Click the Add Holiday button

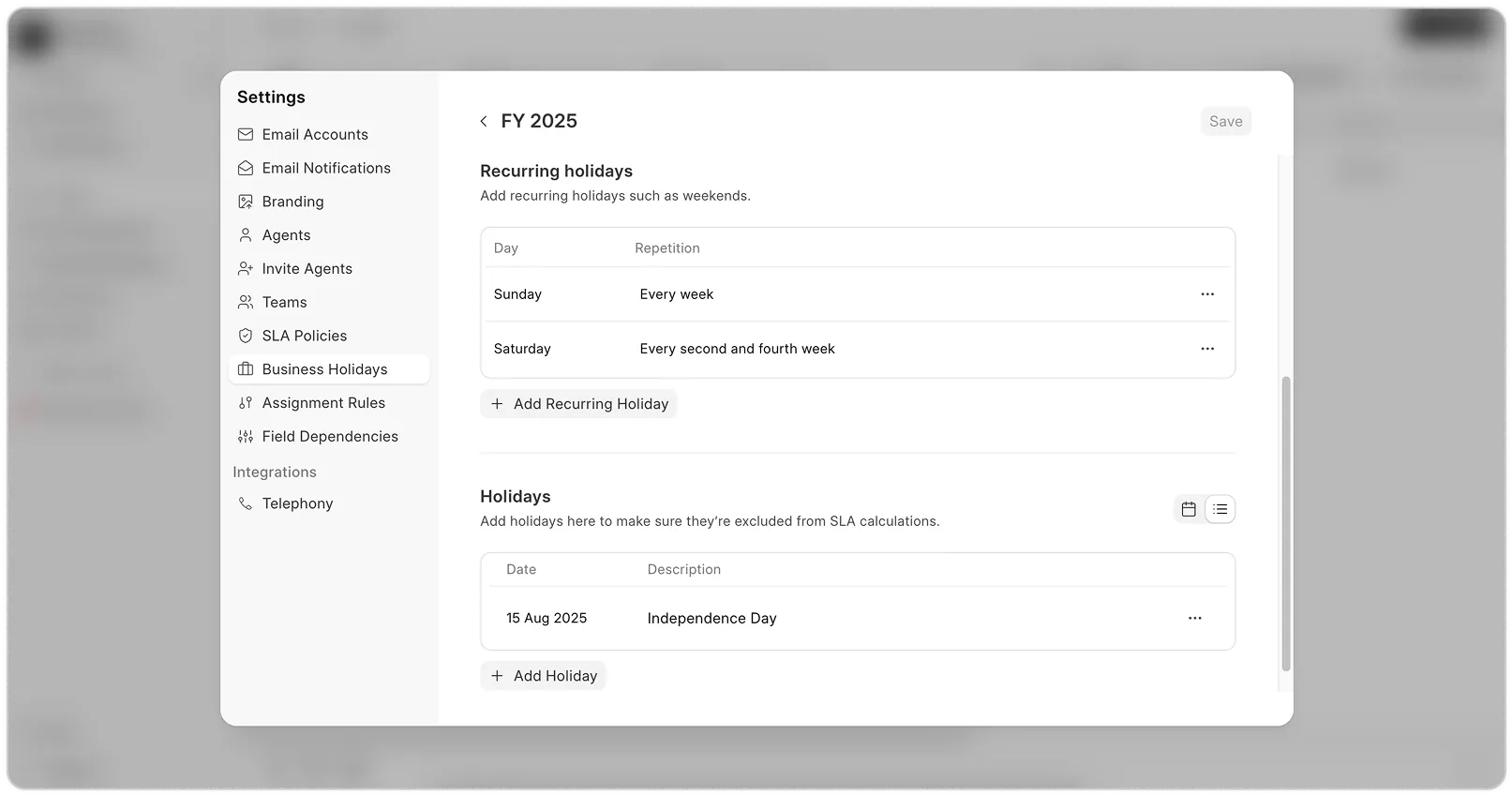[x=544, y=676]
